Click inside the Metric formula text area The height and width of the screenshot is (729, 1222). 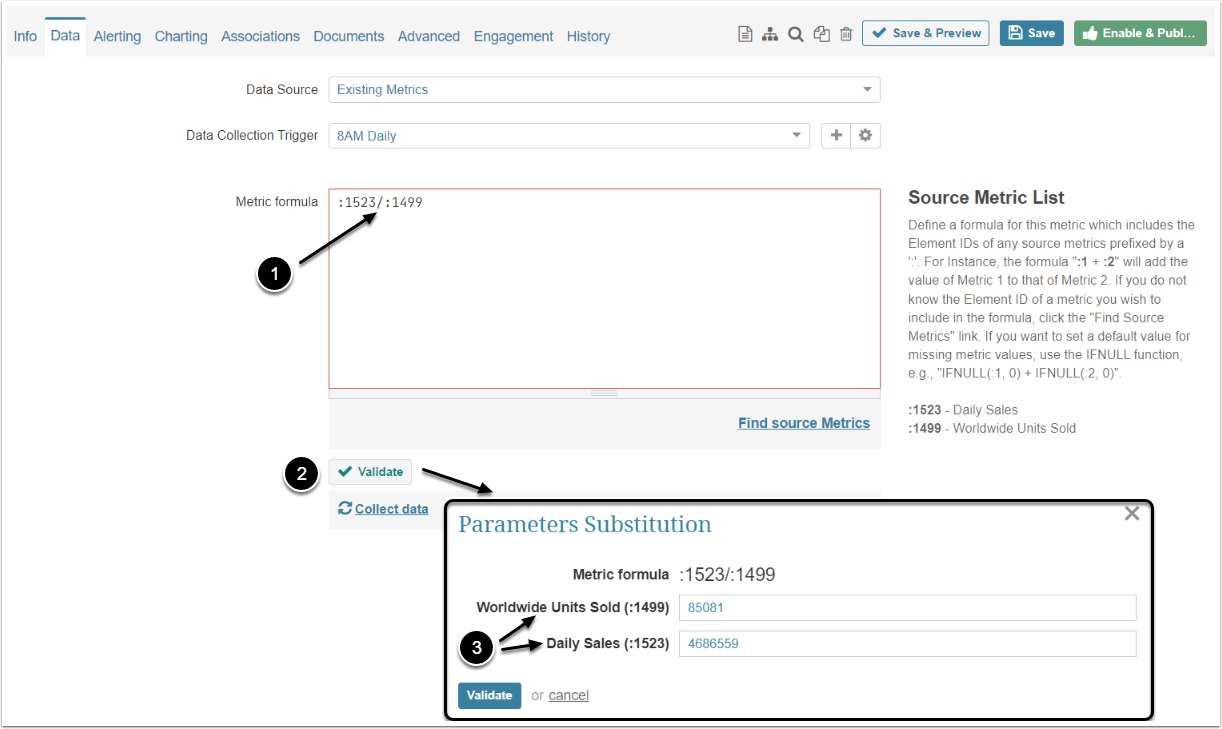coord(604,288)
